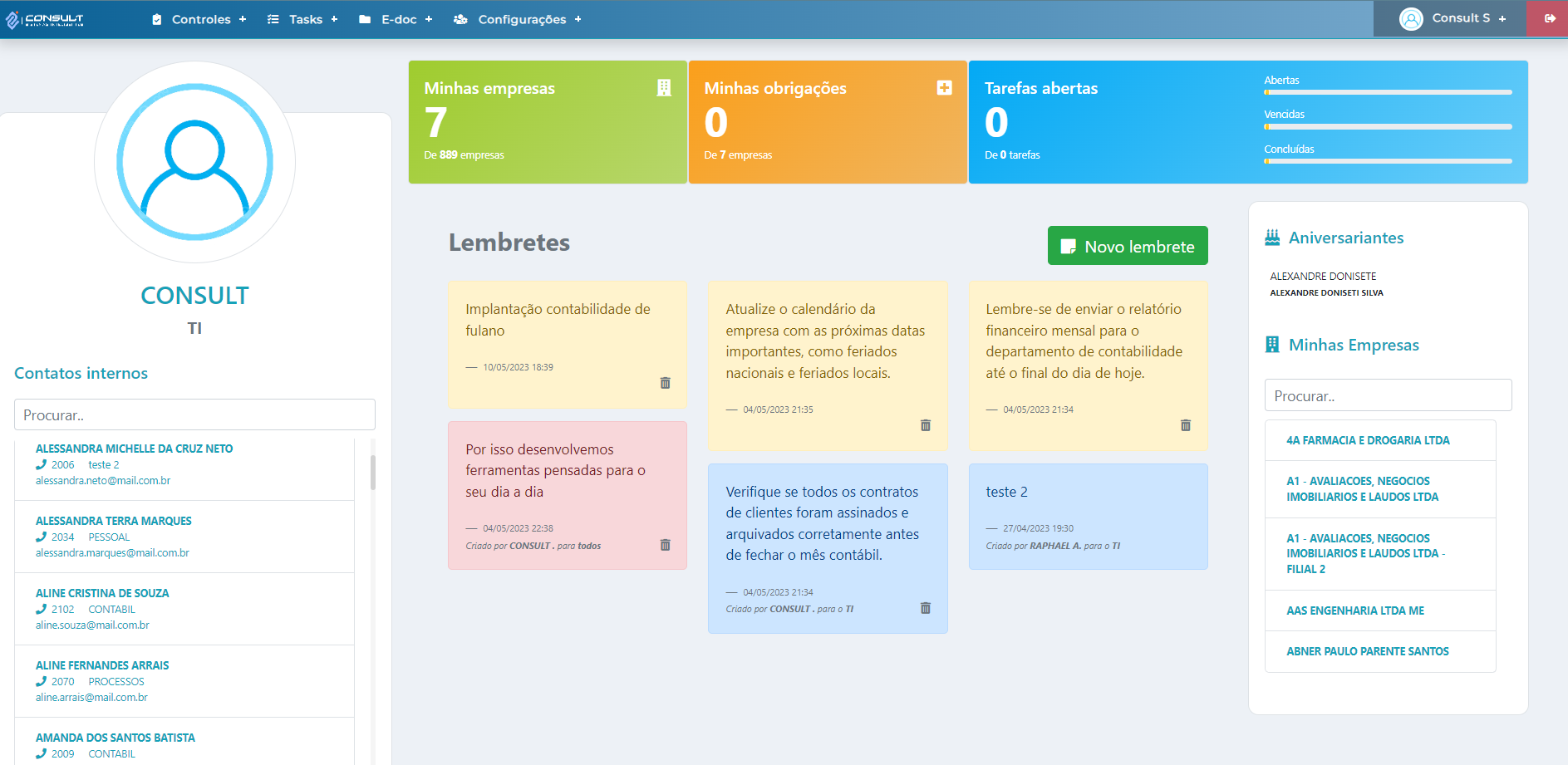Delete the 'Atualize o calendário' reminder
1568x765 pixels.
click(925, 425)
